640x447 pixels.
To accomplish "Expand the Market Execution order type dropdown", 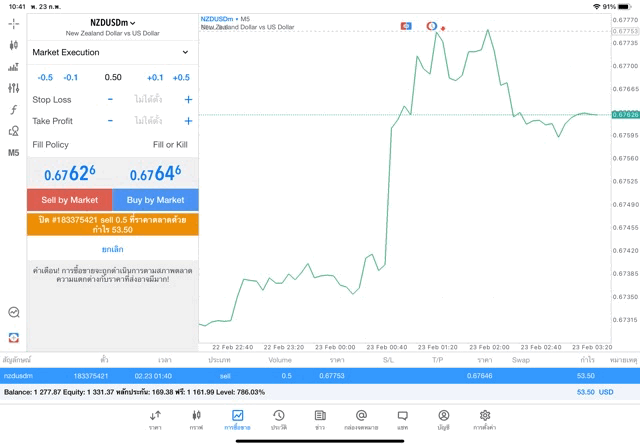I will pos(112,52).
